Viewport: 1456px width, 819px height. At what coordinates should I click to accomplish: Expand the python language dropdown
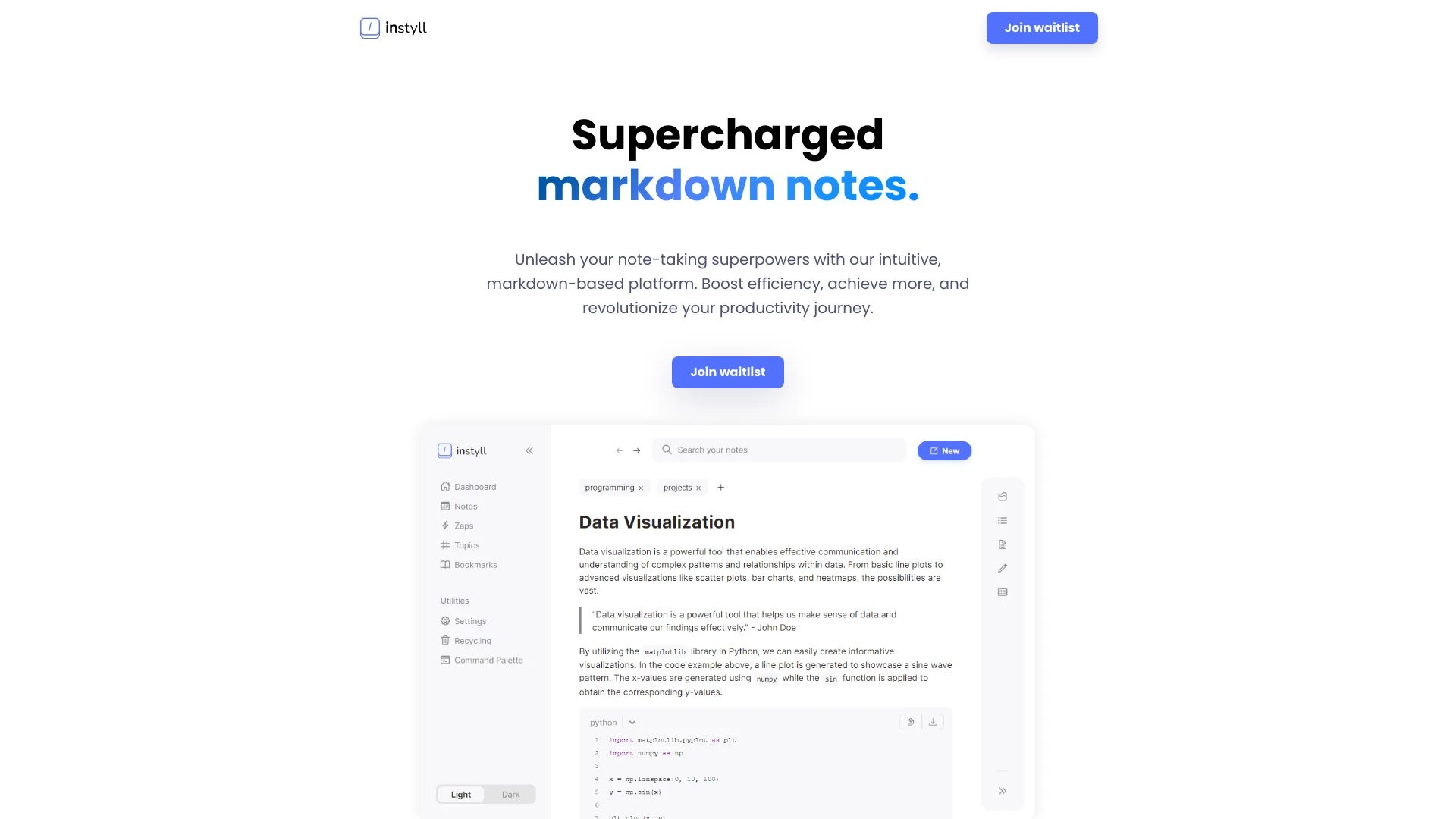(632, 722)
